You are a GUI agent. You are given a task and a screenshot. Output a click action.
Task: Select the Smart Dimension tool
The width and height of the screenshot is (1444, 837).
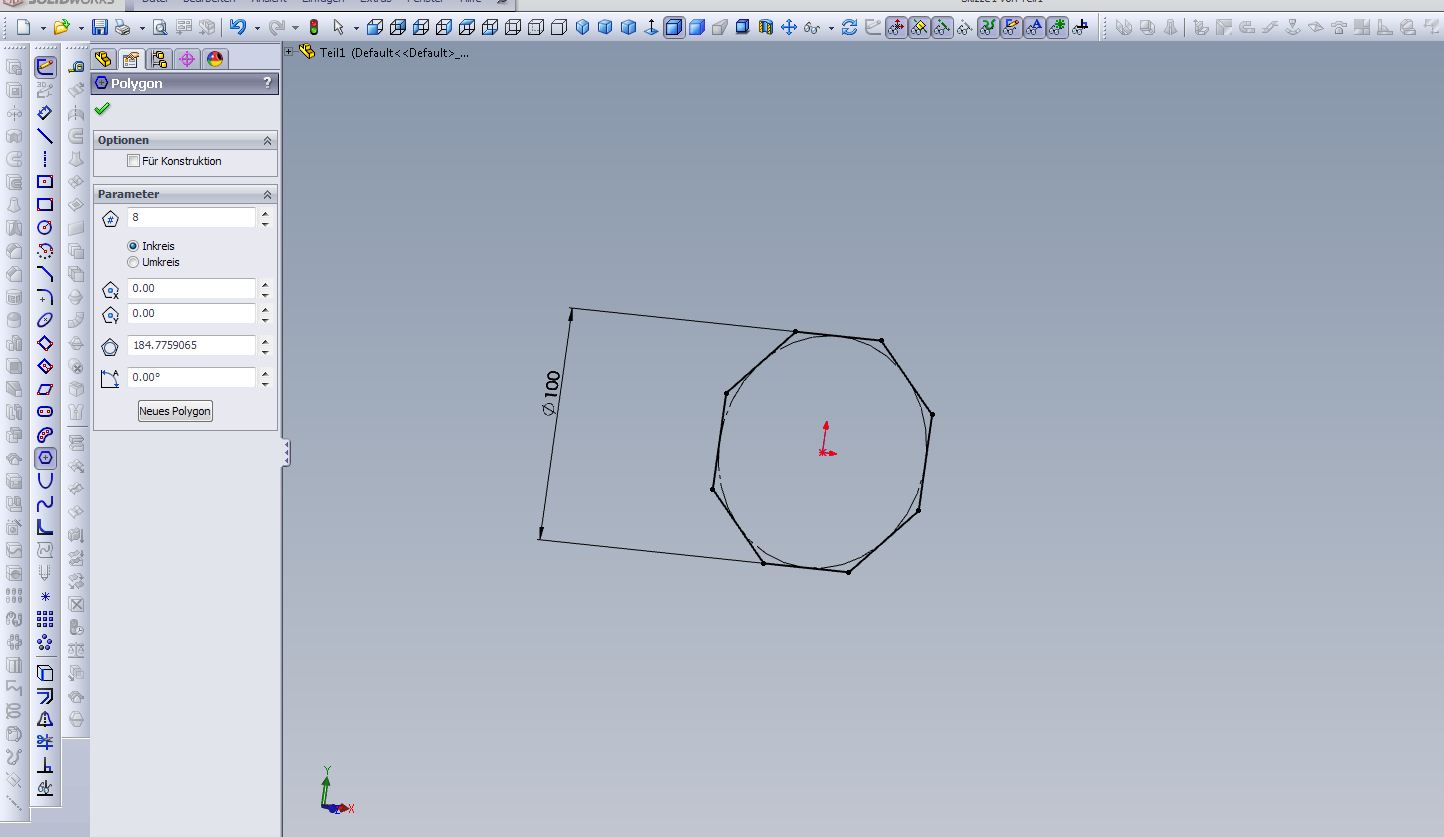[x=45, y=113]
